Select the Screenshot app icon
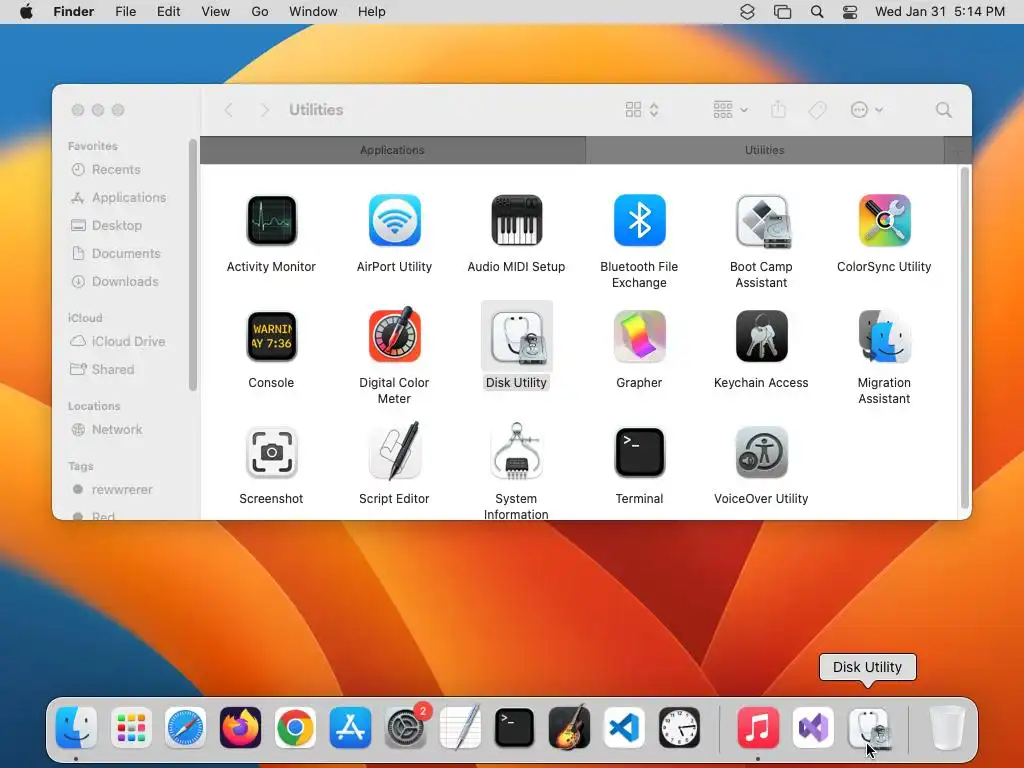Image resolution: width=1024 pixels, height=768 pixels. tap(271, 453)
